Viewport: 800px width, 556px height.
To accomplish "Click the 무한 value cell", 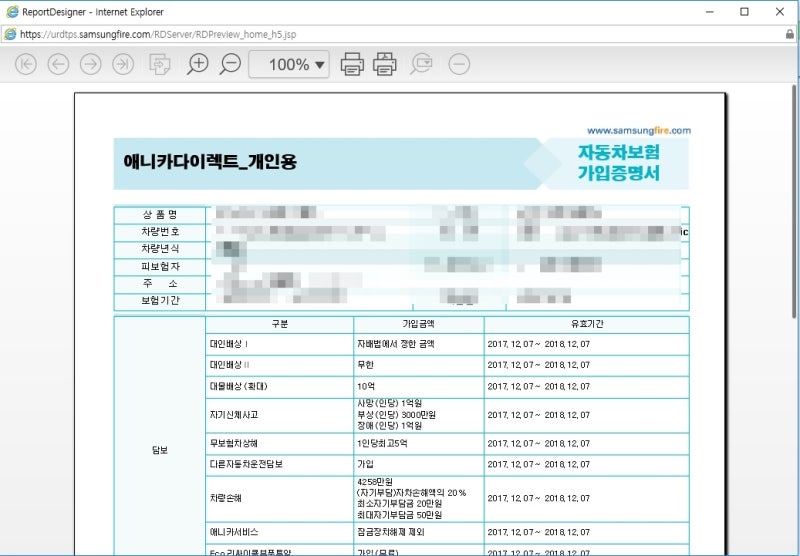I will (418, 365).
